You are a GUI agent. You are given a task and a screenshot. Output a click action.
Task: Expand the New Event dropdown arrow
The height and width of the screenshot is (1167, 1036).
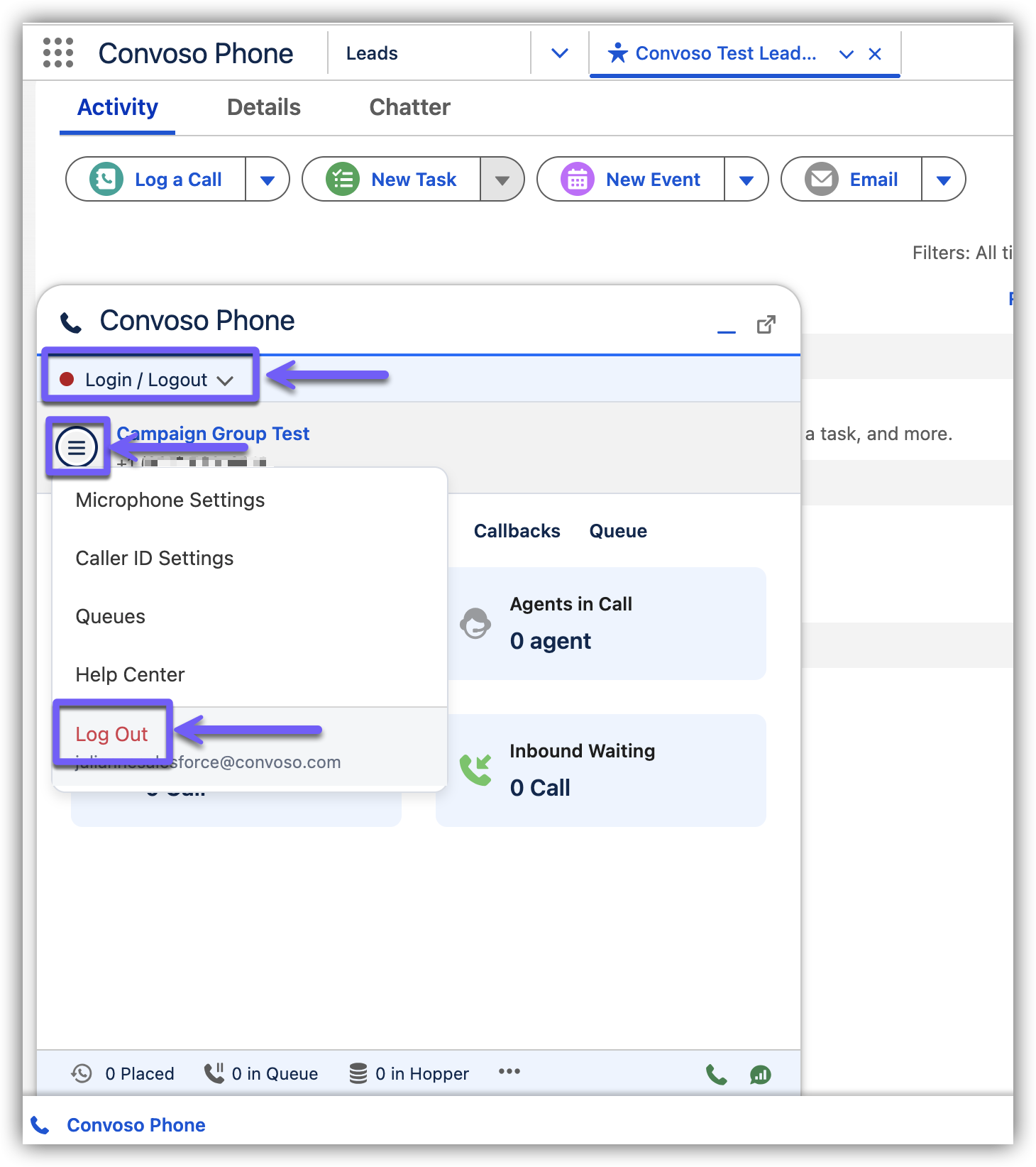(x=746, y=180)
